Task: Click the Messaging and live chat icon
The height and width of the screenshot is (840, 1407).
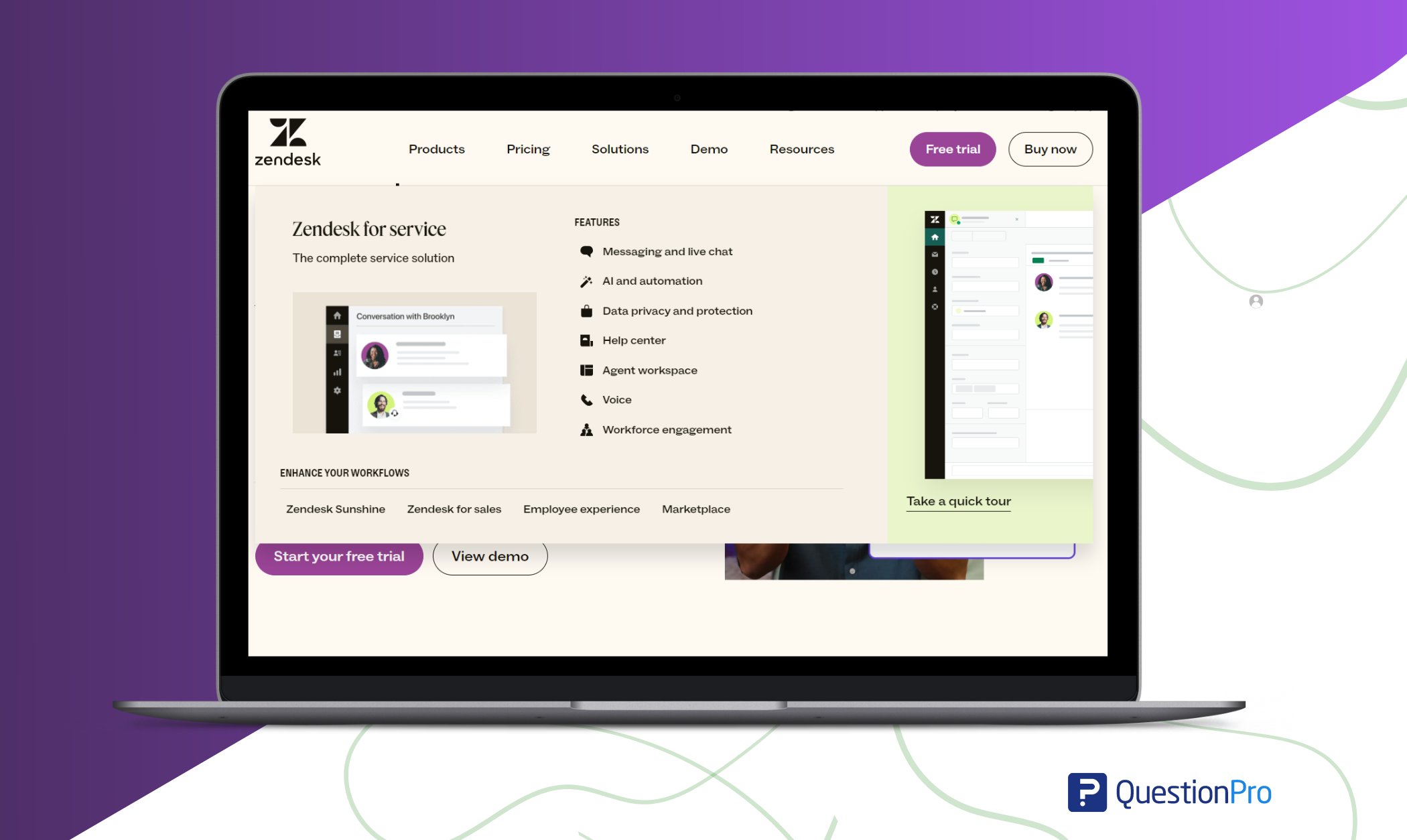Action: [585, 251]
